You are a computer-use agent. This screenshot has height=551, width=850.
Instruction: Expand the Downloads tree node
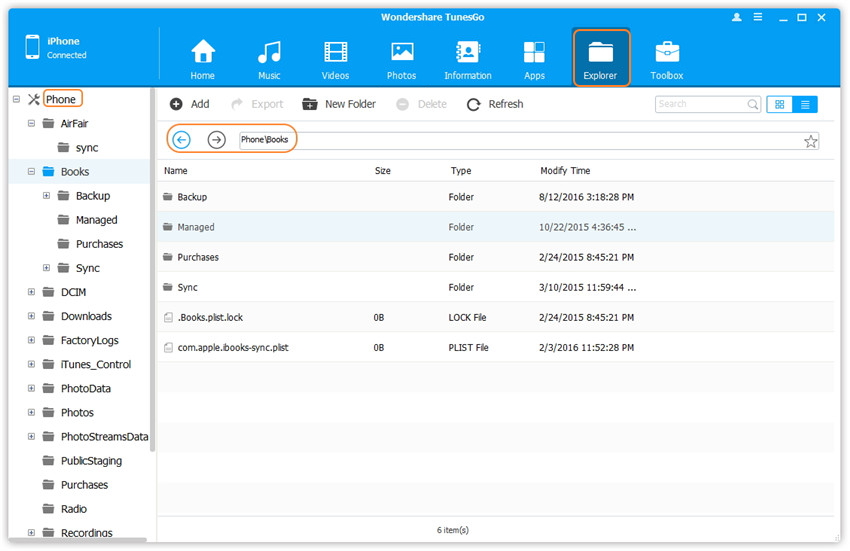[x=31, y=316]
